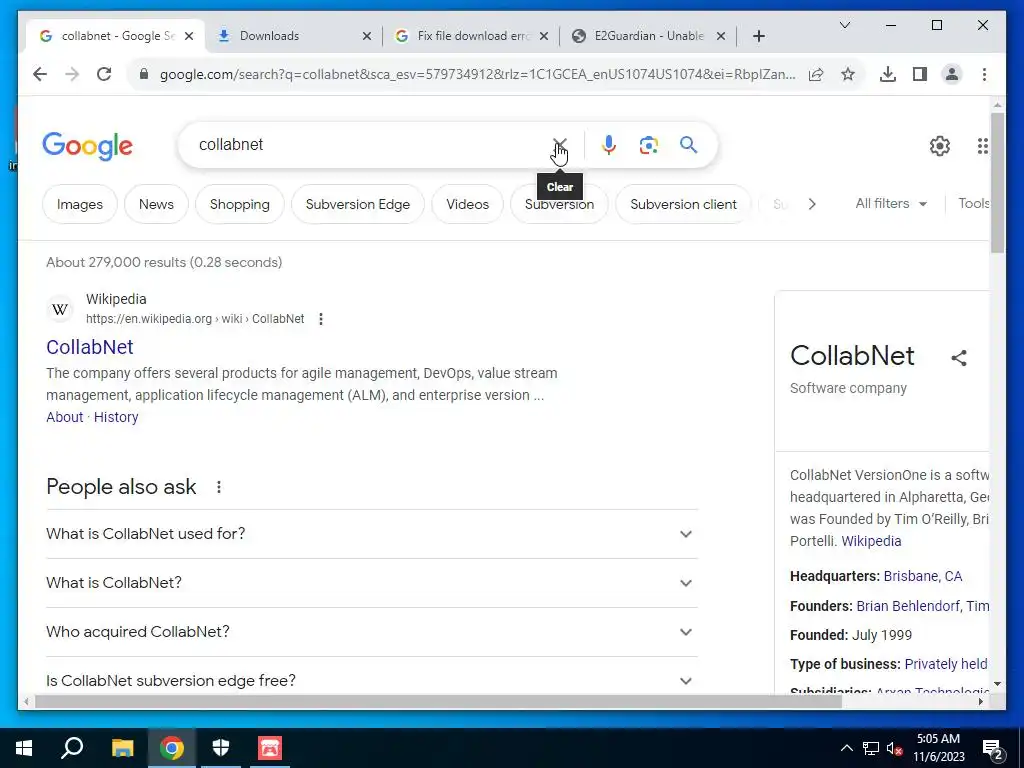Clear the search box with the X

[x=560, y=144]
